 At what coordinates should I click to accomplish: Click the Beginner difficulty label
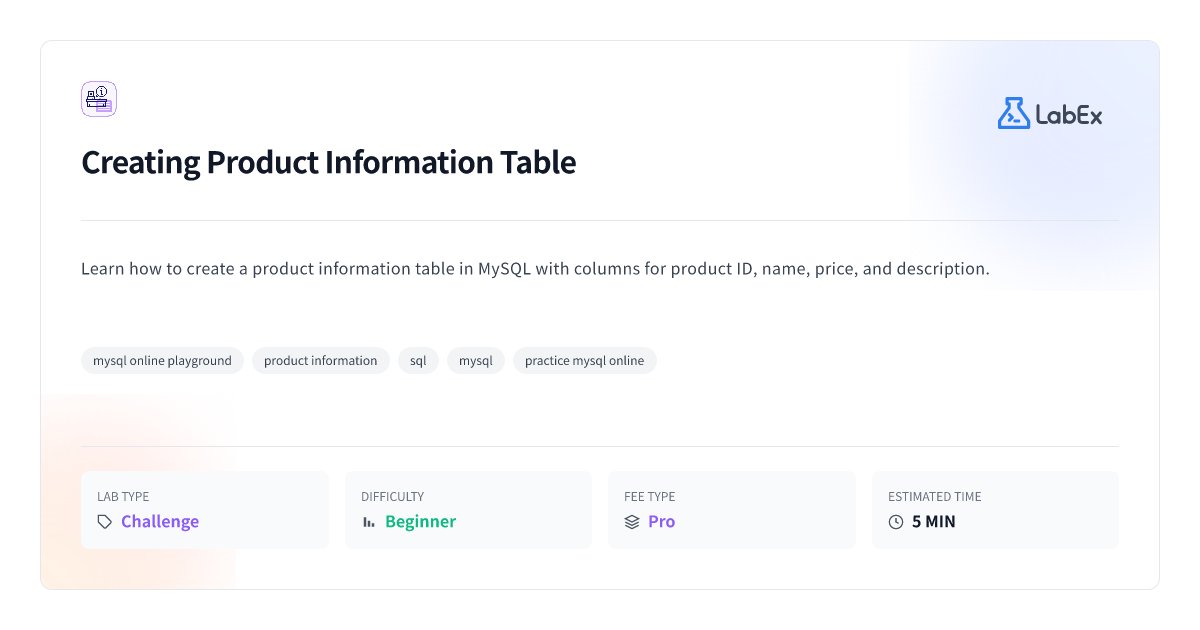pos(420,521)
